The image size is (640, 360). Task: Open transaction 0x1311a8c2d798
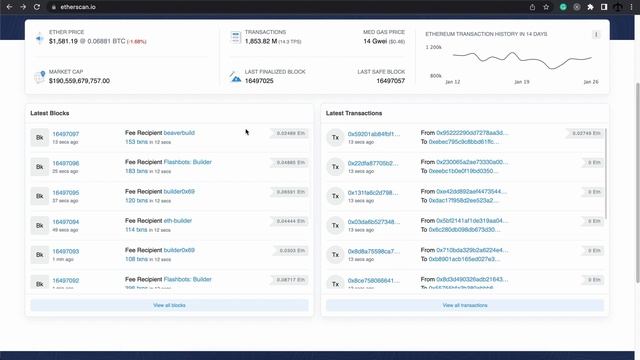(373, 193)
